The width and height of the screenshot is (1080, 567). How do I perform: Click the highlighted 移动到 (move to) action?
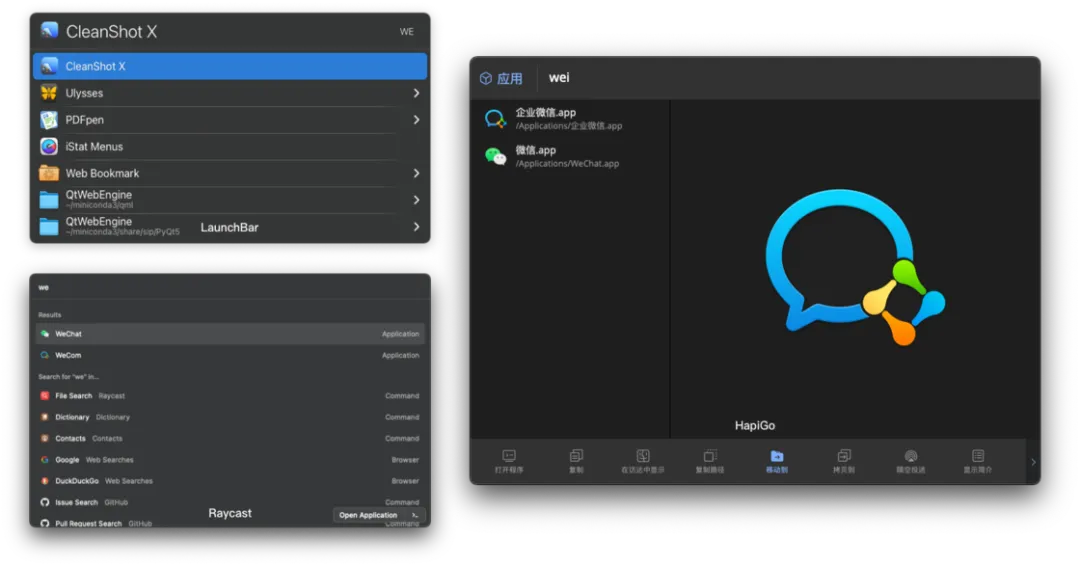[777, 461]
